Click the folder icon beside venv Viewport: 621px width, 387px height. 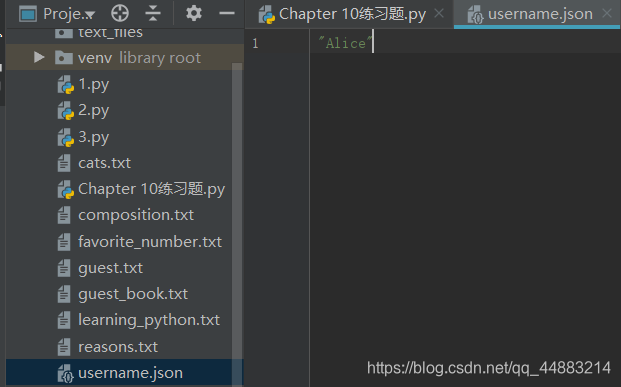[63, 58]
